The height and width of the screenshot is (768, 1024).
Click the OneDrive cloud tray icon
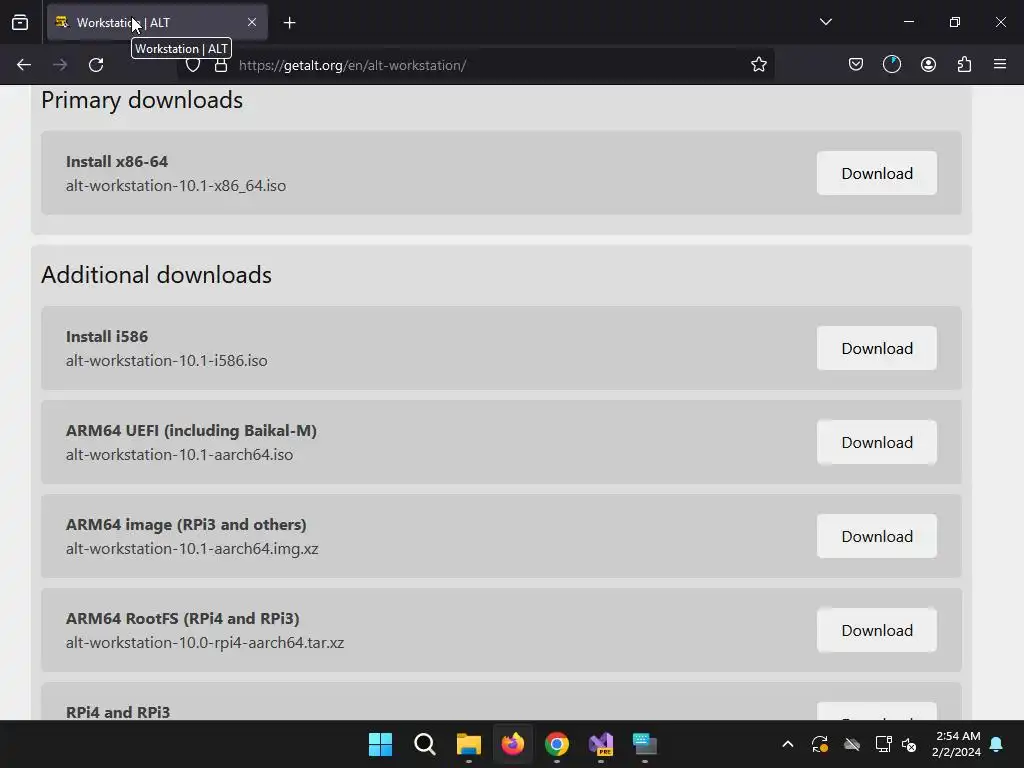(x=852, y=744)
